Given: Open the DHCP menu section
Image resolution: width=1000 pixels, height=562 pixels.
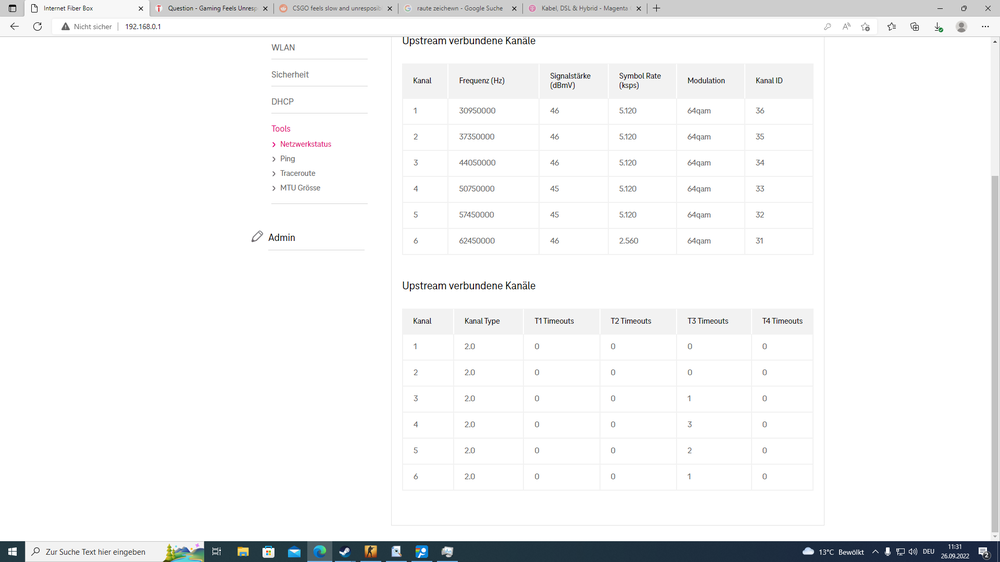Looking at the screenshot, I should (x=283, y=101).
